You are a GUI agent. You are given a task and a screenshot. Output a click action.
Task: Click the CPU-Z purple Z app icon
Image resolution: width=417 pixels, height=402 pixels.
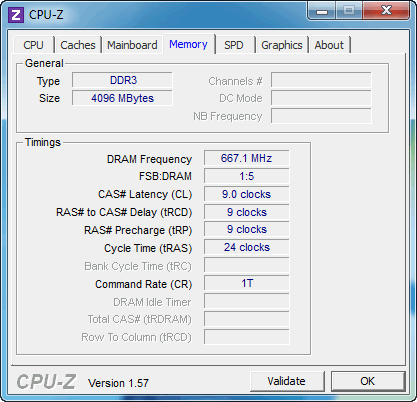click(x=16, y=15)
